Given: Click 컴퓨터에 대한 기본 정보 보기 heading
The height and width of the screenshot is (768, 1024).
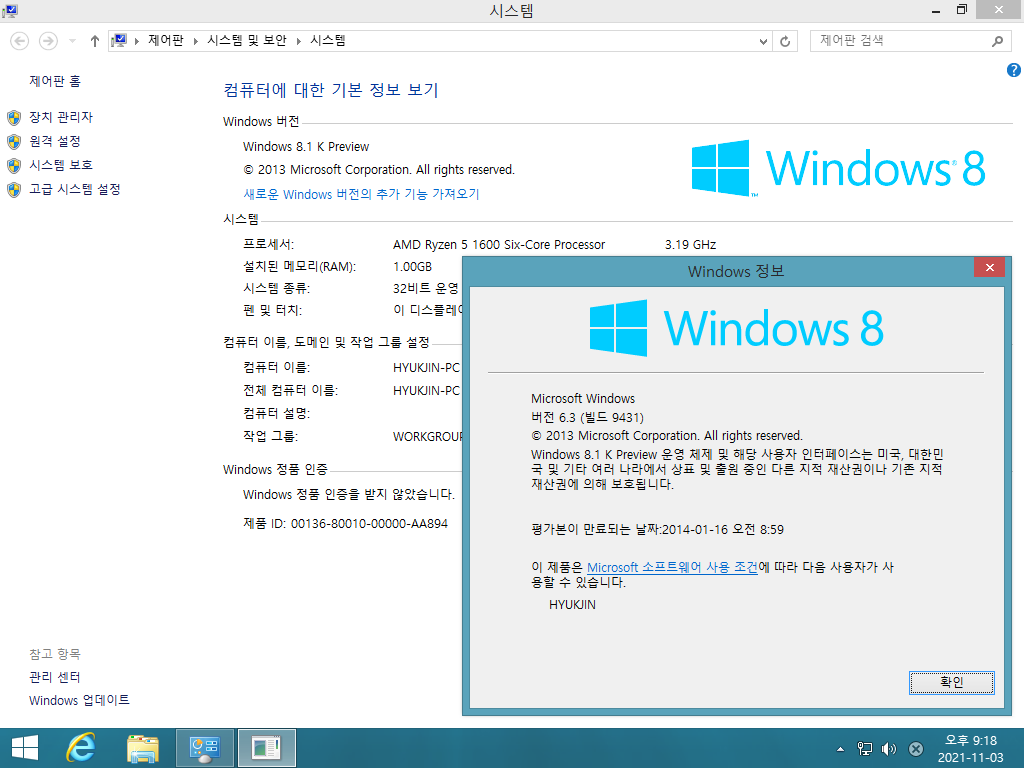Looking at the screenshot, I should [330, 89].
